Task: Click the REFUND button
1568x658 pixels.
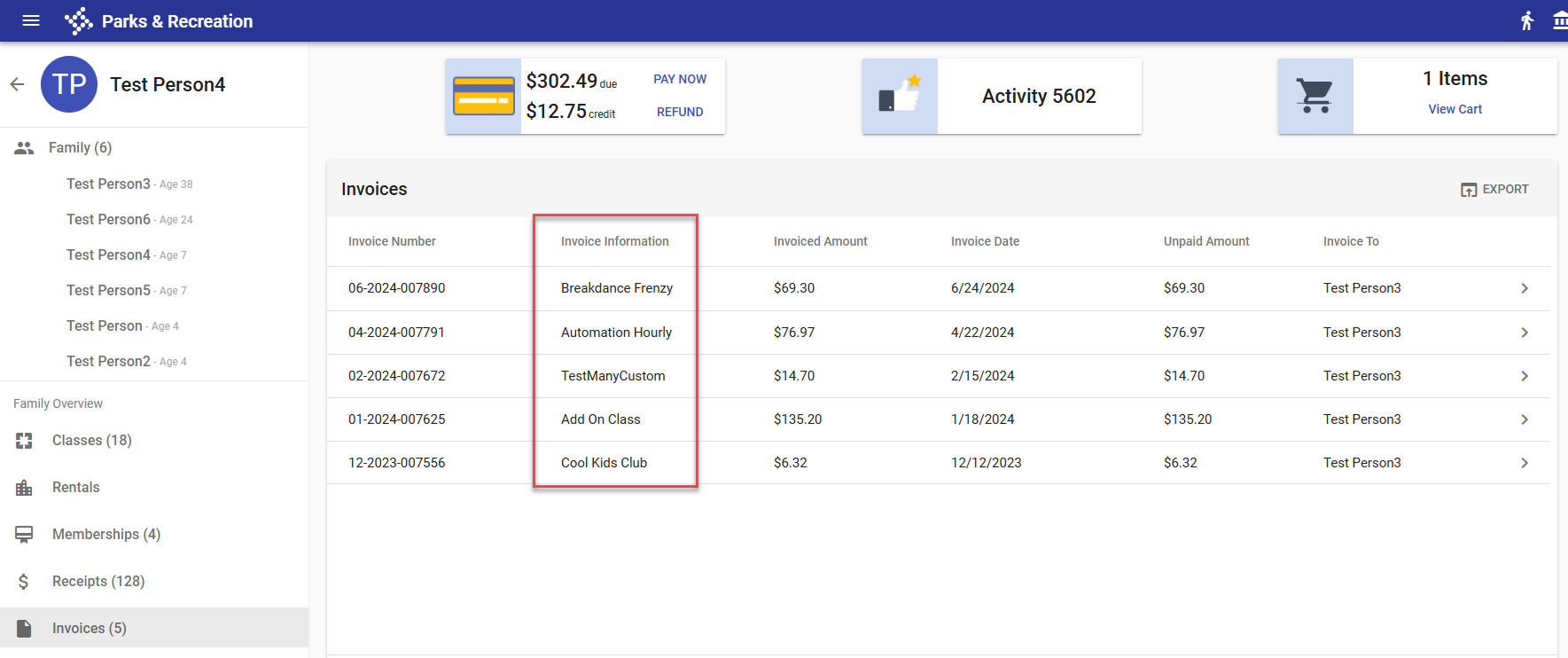Action: [x=680, y=112]
